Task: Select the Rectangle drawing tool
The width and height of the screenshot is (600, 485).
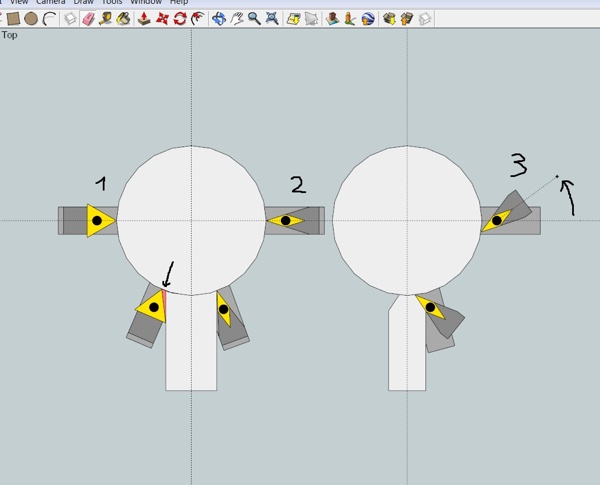Action: (13, 18)
